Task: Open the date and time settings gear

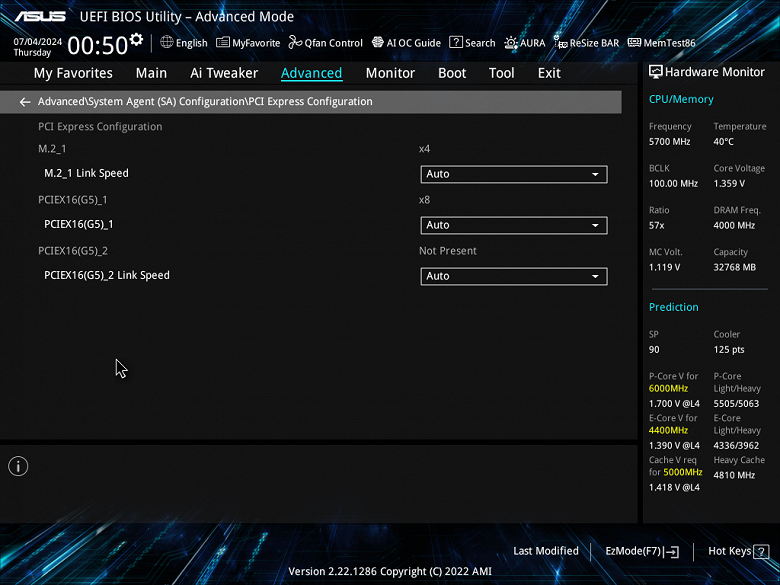Action: tap(136, 39)
